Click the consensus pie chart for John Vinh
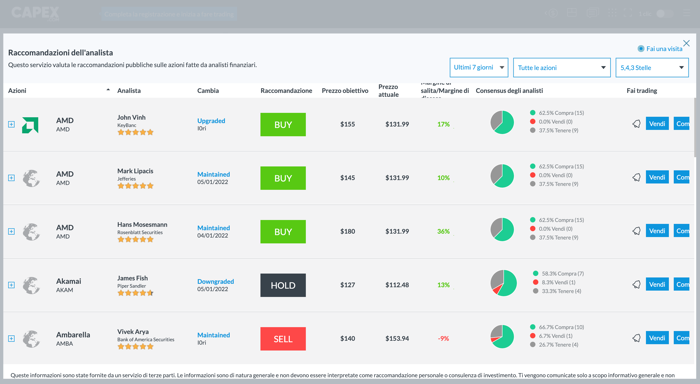This screenshot has width=700, height=384. click(502, 122)
